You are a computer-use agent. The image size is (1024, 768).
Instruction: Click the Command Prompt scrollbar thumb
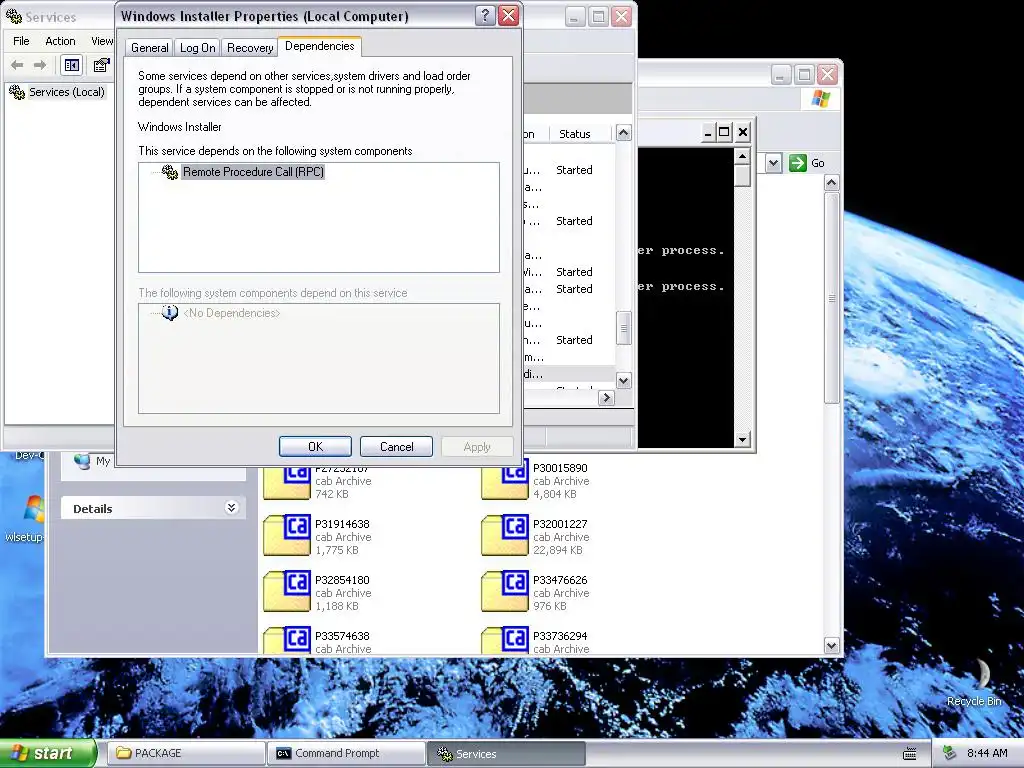tap(742, 176)
